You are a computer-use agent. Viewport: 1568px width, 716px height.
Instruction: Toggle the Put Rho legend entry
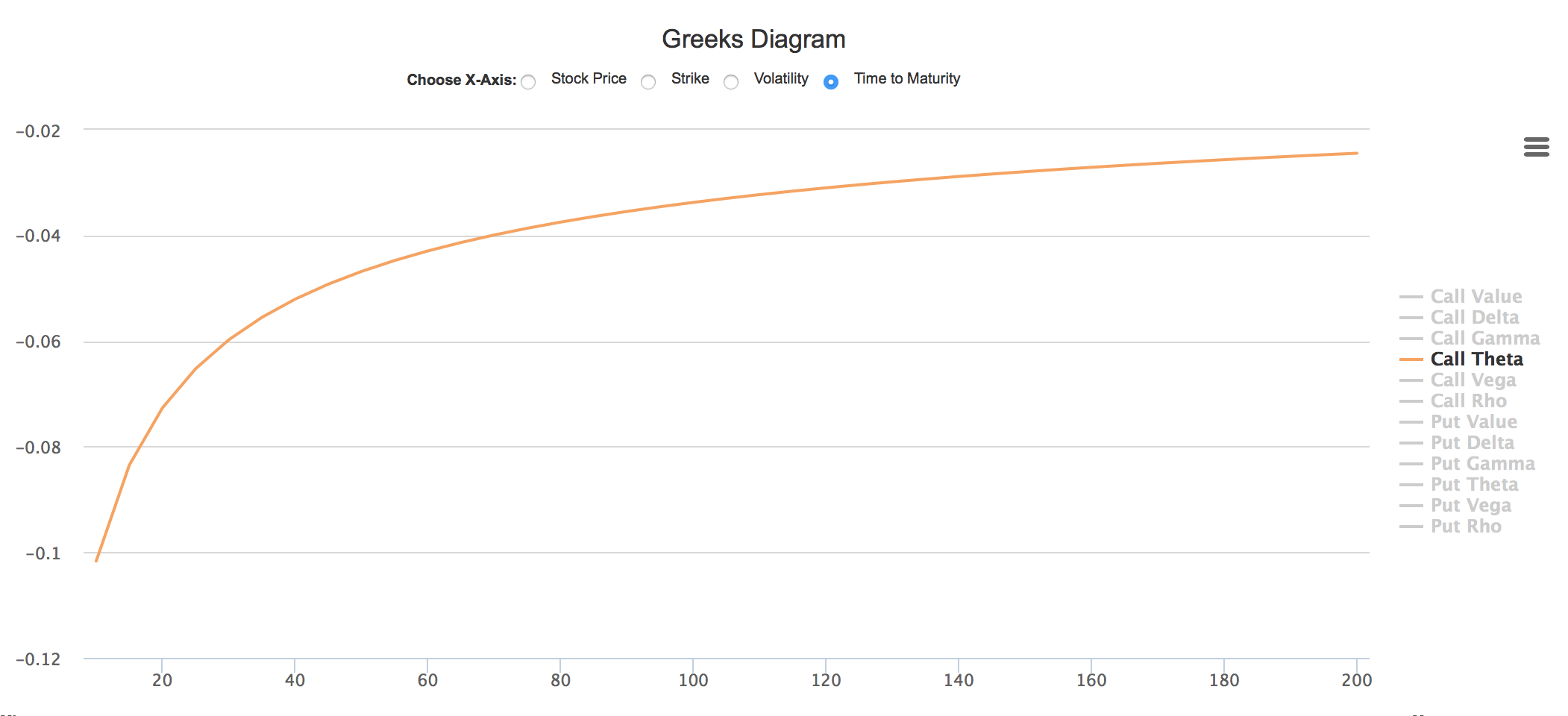click(1466, 527)
